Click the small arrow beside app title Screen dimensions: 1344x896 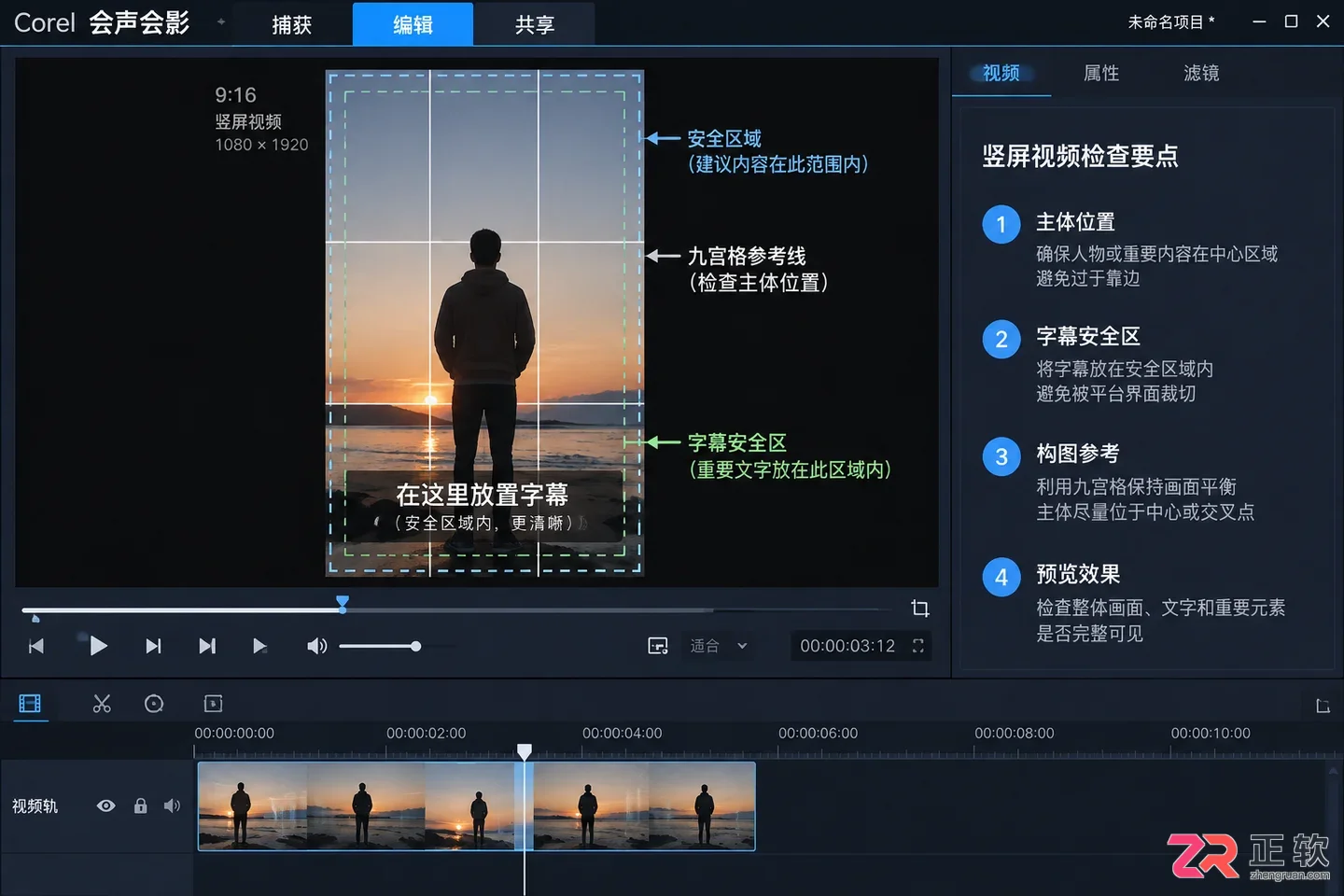[x=221, y=21]
